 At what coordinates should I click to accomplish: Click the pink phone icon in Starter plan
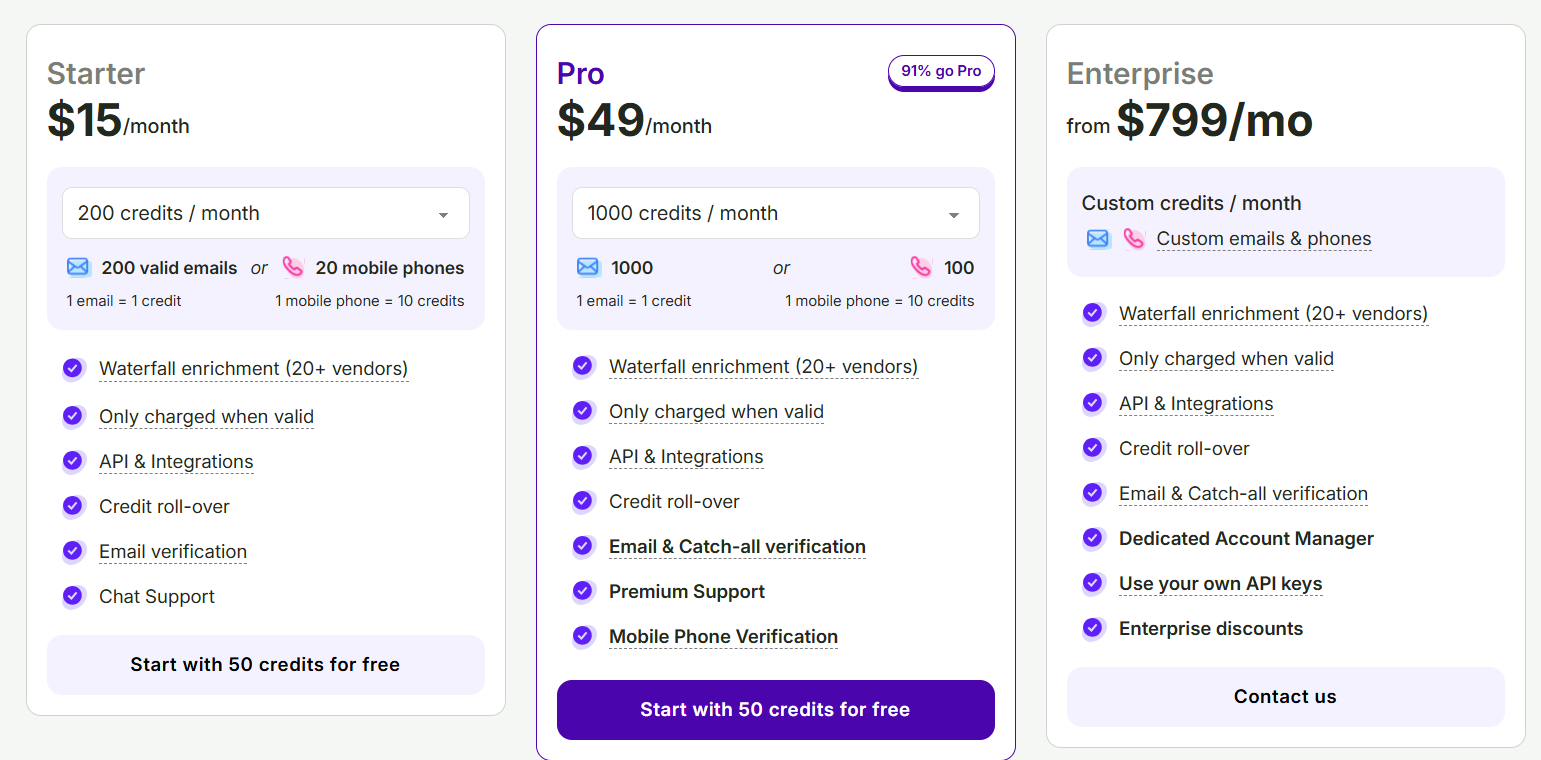292,267
